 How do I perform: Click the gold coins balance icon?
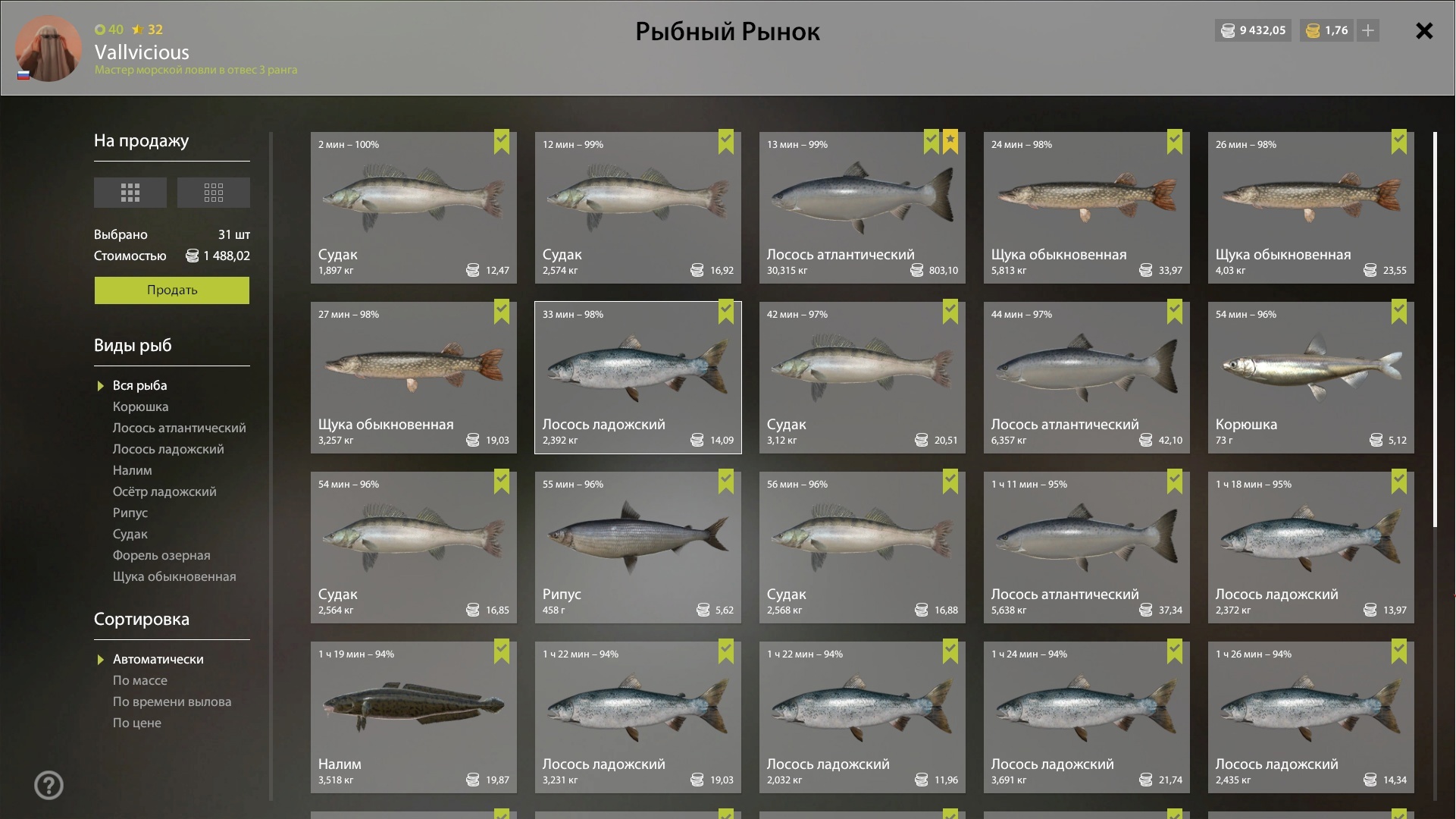click(1314, 30)
